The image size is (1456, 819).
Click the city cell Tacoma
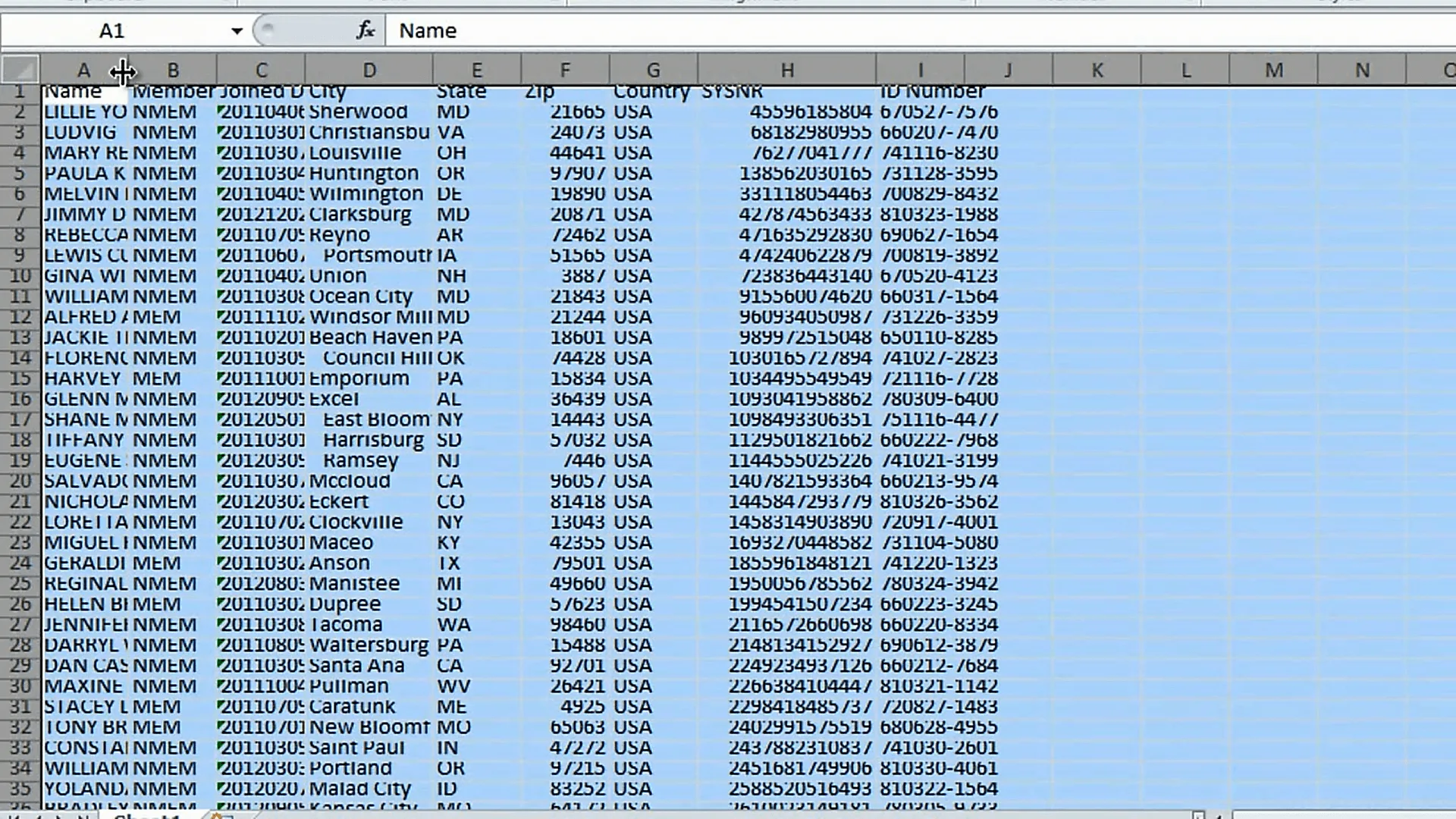369,624
